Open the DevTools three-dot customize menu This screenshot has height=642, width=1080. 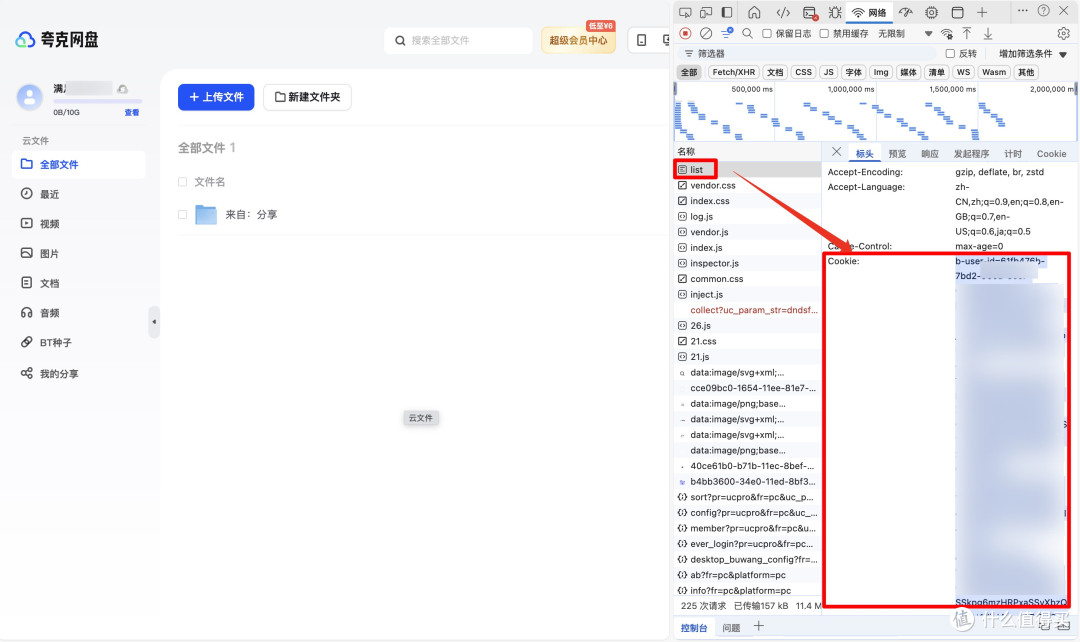click(x=1023, y=11)
